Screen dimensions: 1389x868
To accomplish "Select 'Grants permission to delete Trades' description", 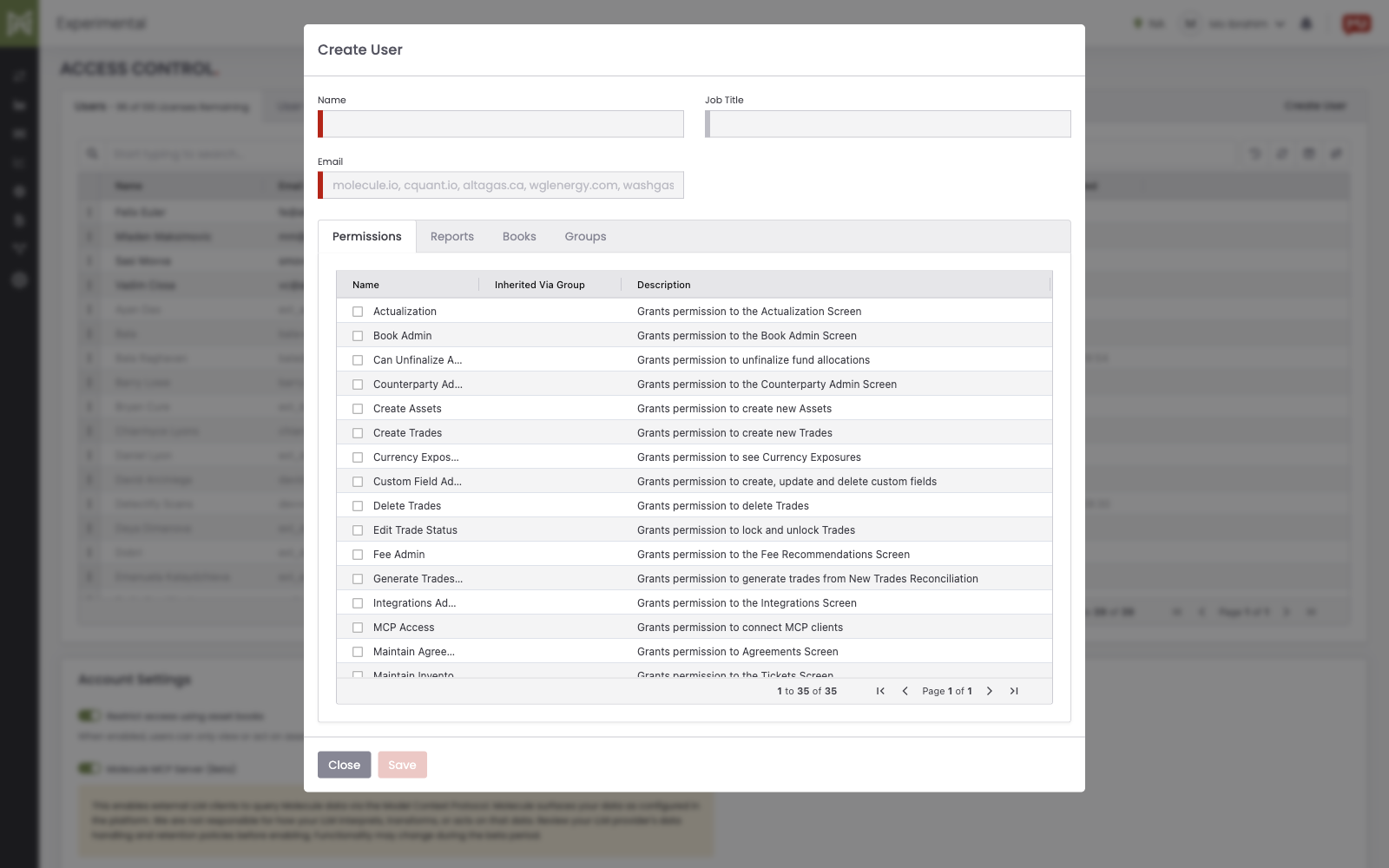I will pos(723,506).
